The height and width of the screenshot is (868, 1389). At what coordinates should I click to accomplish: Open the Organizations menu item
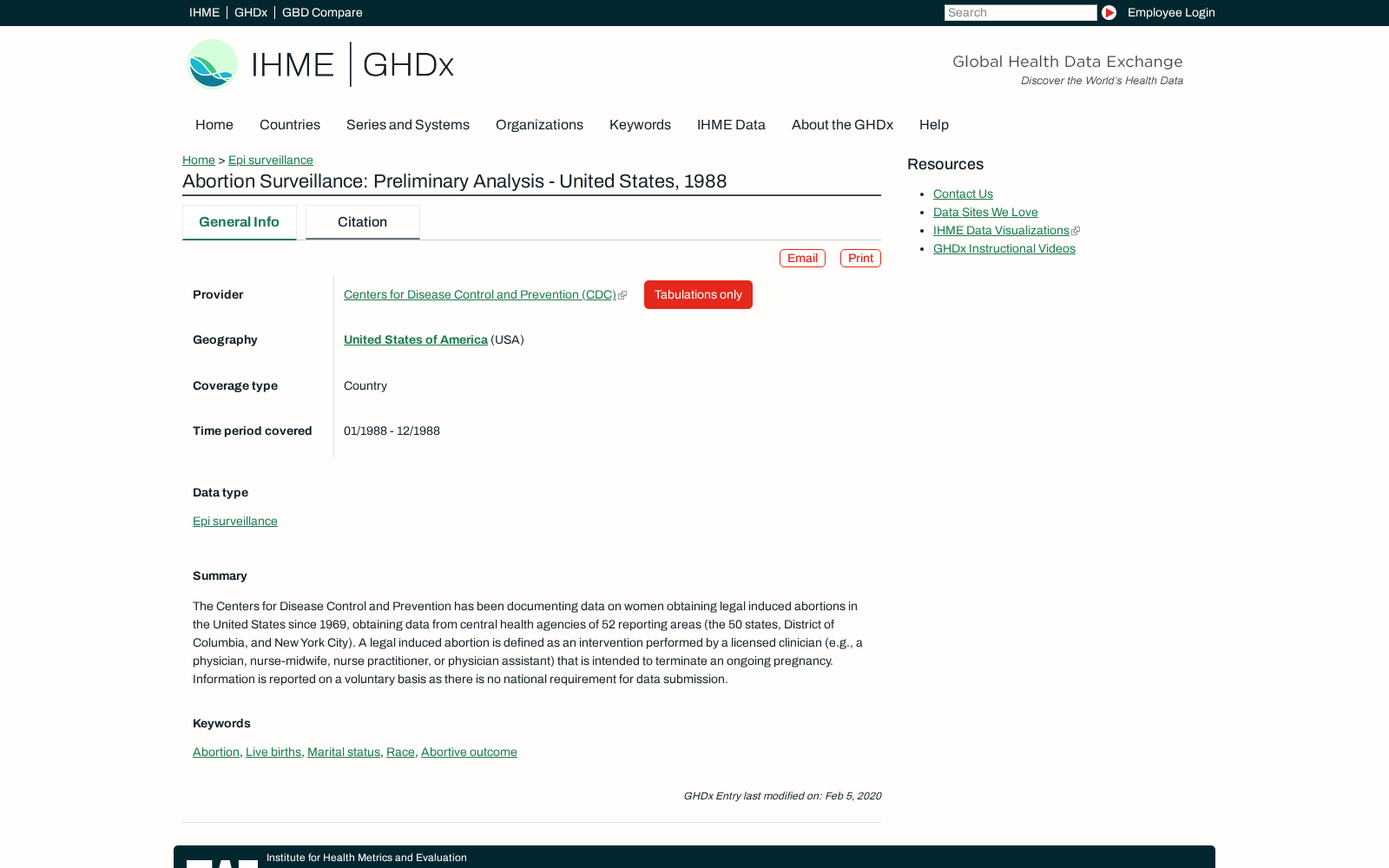[539, 124]
